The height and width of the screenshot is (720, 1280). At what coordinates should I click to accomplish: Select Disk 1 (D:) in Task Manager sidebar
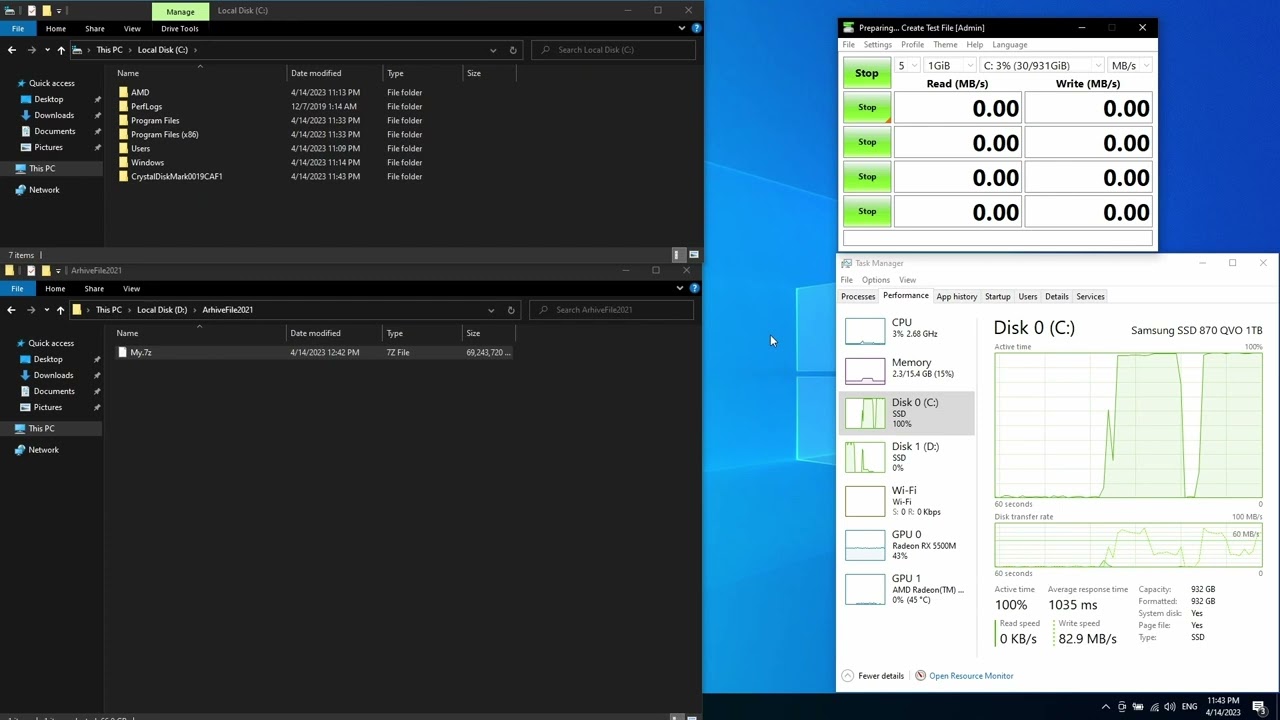[906, 457]
